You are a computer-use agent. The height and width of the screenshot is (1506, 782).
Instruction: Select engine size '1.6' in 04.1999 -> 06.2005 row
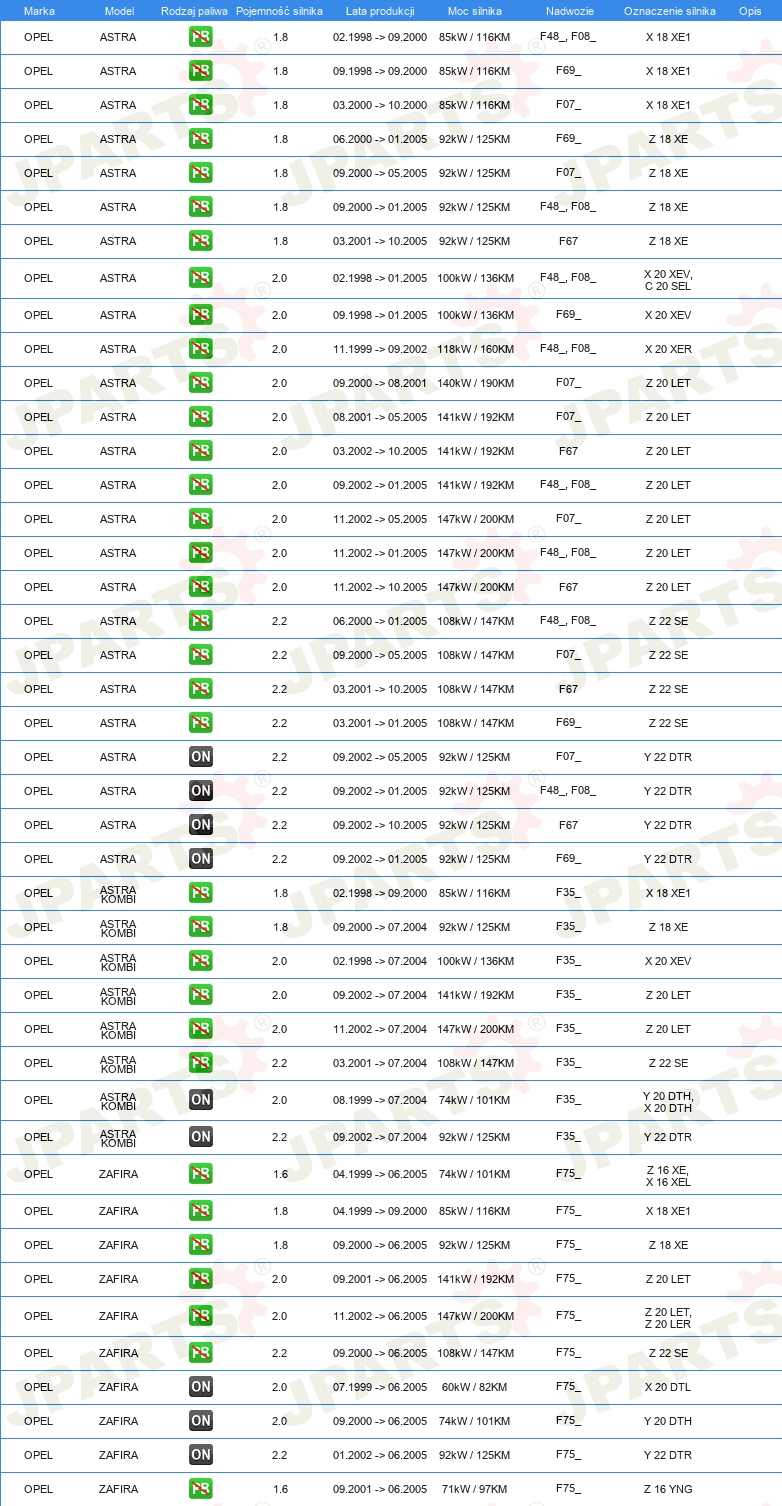(280, 1174)
